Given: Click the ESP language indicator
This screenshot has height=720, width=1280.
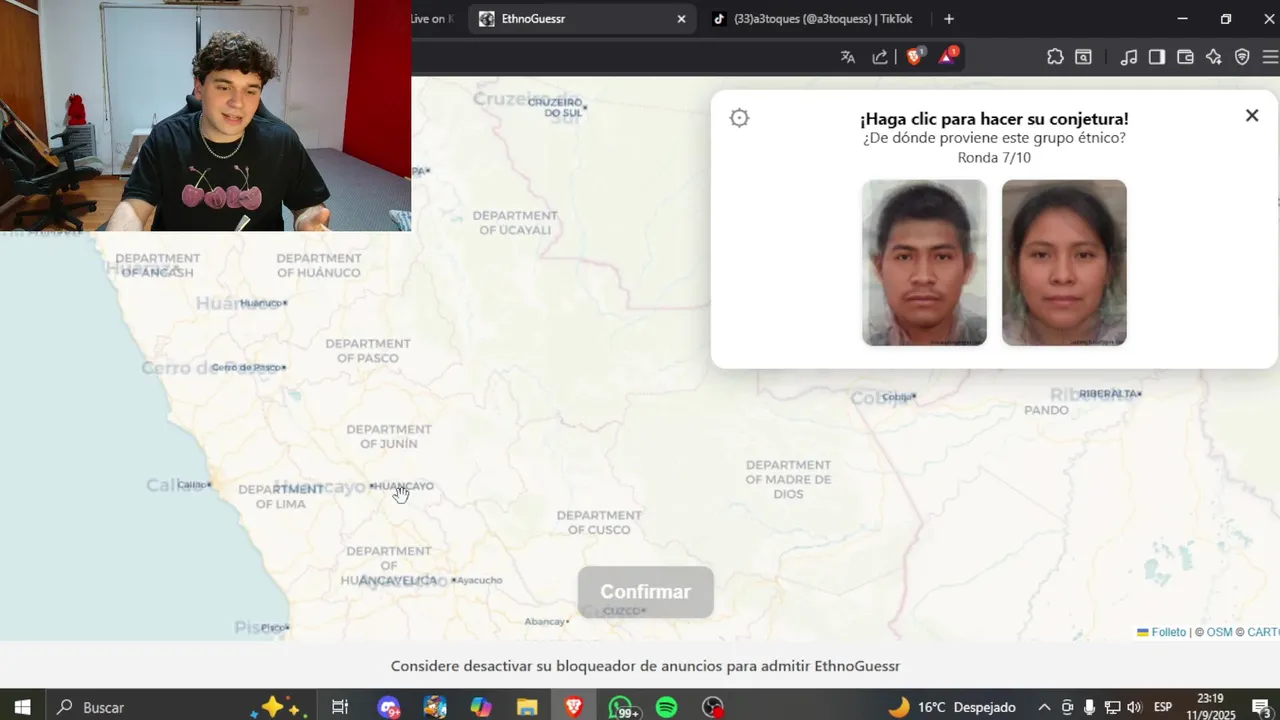Looking at the screenshot, I should pyautogui.click(x=1163, y=707).
